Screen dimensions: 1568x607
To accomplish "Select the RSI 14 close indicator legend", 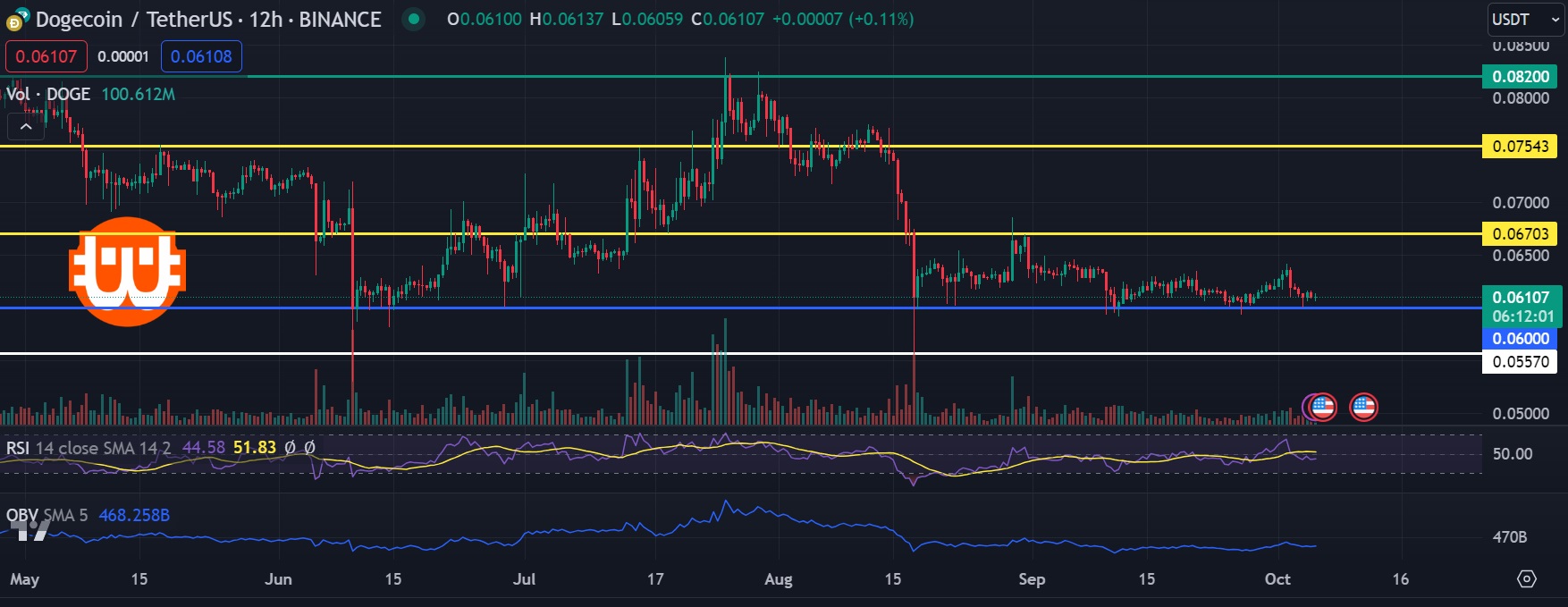I will [88, 447].
